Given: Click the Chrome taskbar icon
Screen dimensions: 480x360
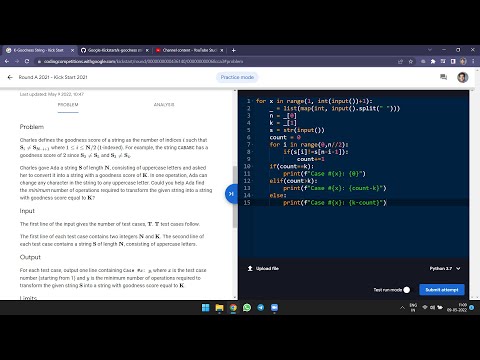Looking at the screenshot, I should click(x=233, y=308).
